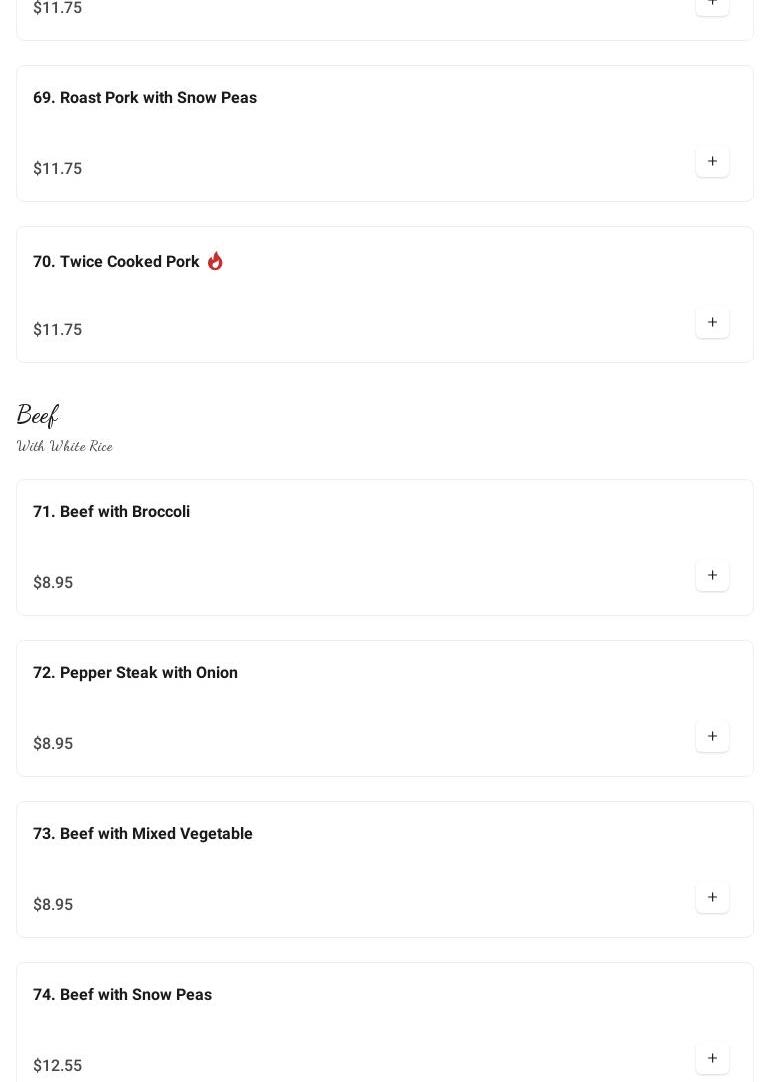The height and width of the screenshot is (1082, 770).
Task: Click the $11.75 price under Twice Cooked Pork
Action: tap(57, 330)
